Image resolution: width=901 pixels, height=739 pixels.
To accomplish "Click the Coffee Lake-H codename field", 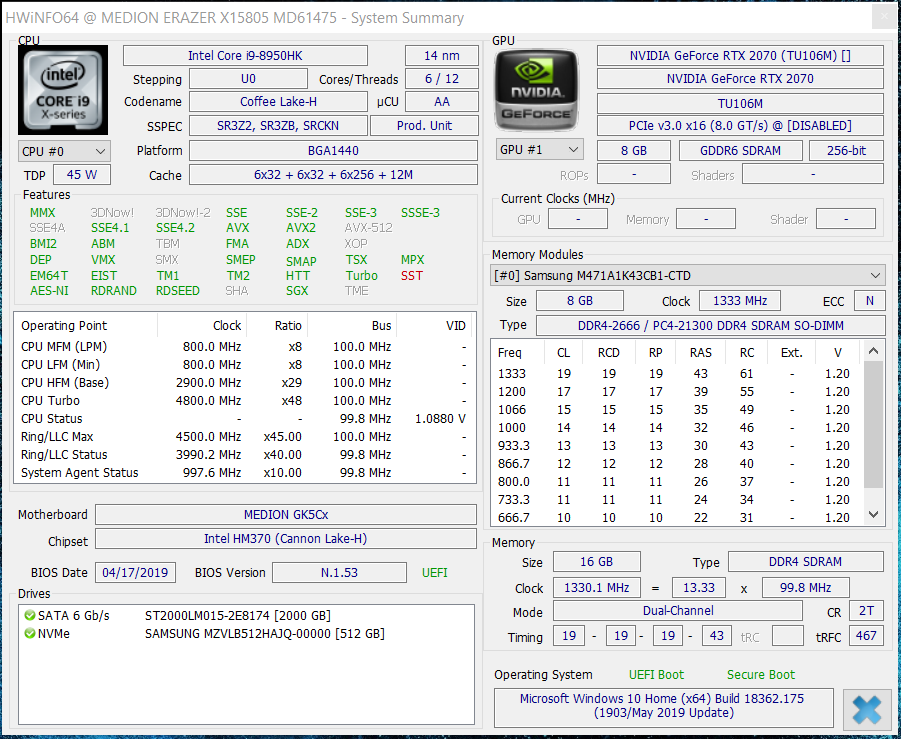I will 278,102.
